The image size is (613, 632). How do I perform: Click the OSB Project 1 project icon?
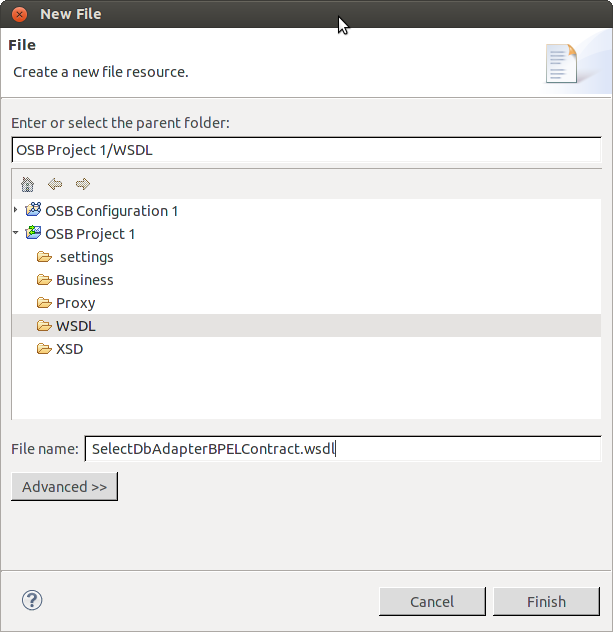click(x=33, y=233)
